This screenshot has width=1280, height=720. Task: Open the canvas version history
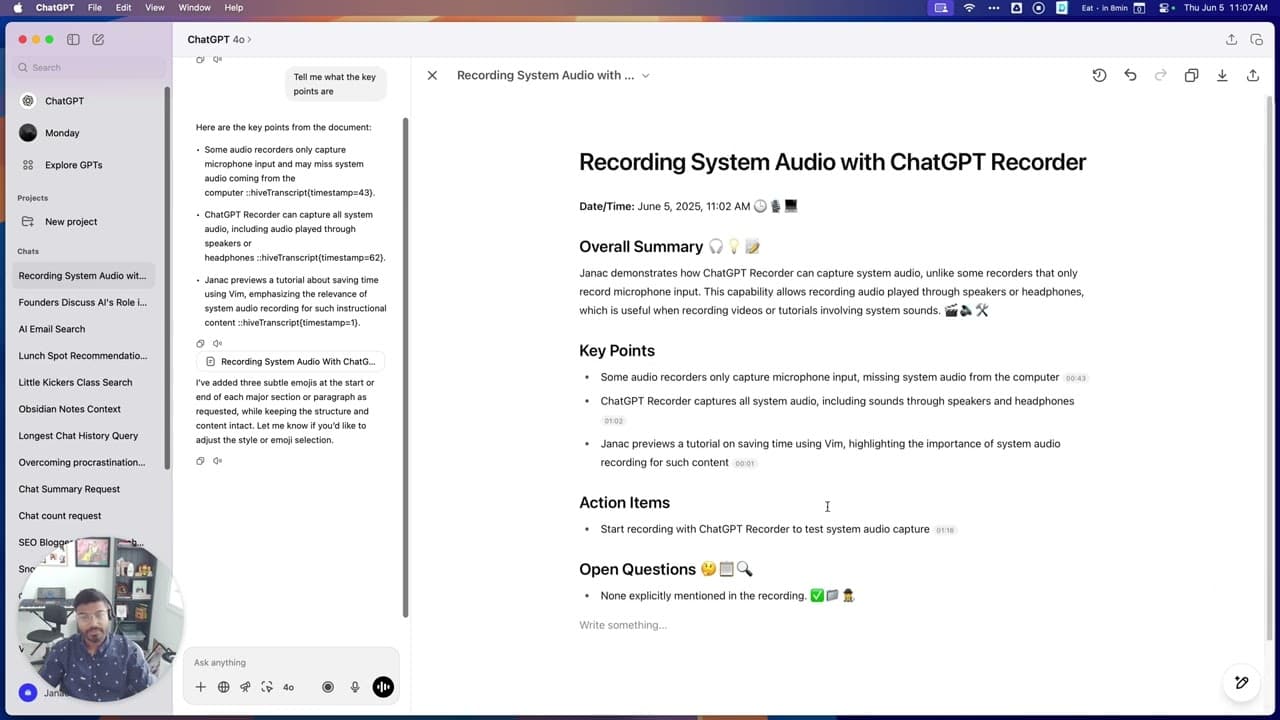(1099, 75)
